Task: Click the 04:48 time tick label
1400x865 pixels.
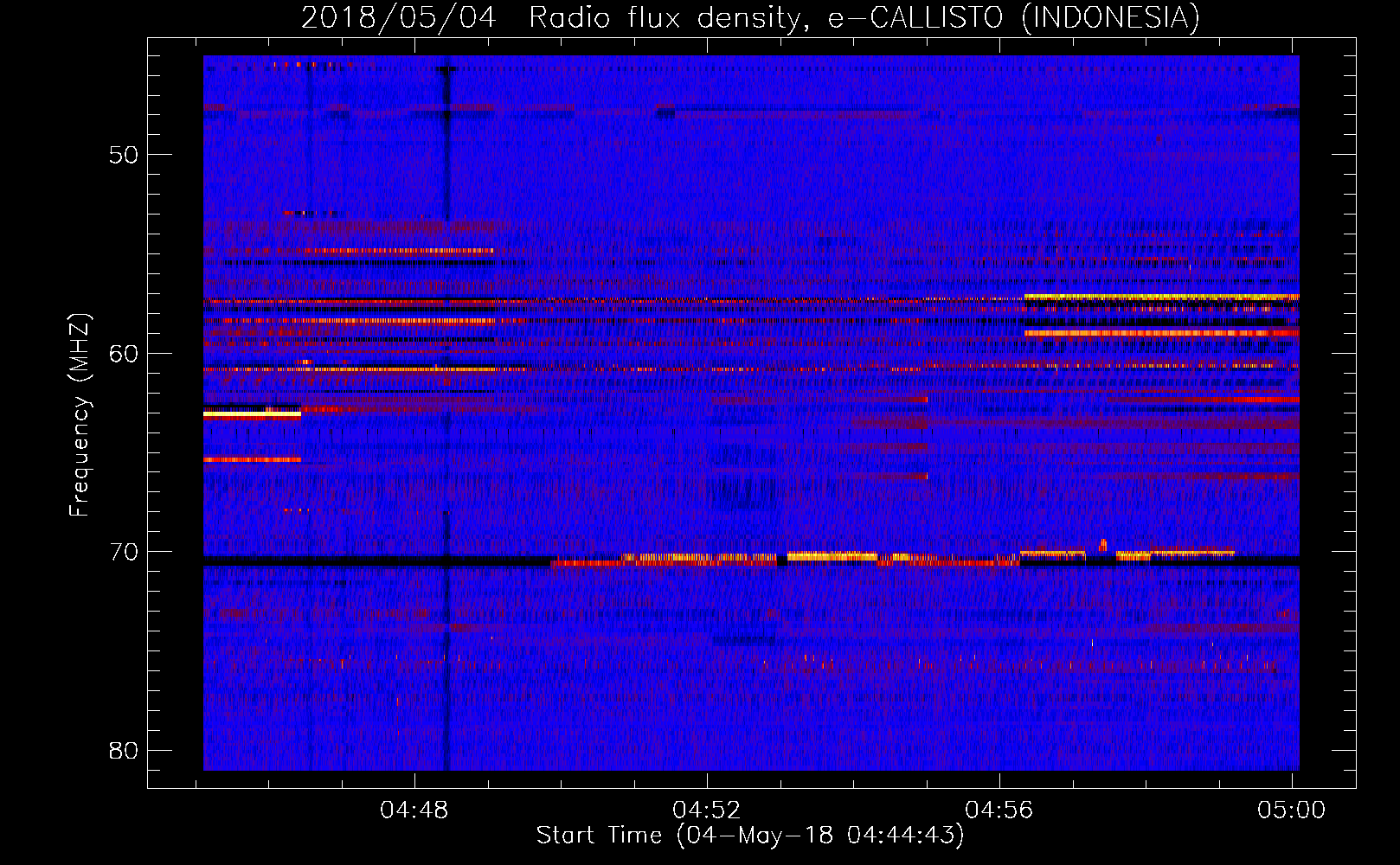Action: pos(414,811)
